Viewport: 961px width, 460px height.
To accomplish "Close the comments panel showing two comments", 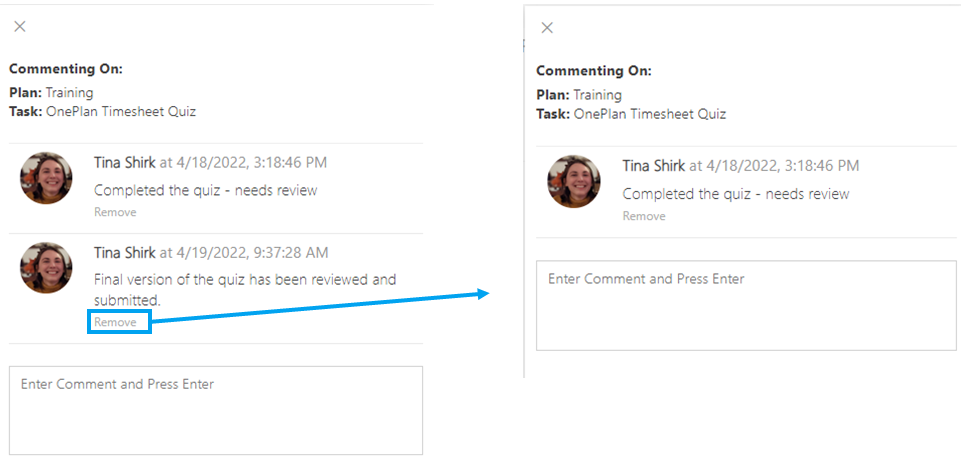I will [x=20, y=26].
